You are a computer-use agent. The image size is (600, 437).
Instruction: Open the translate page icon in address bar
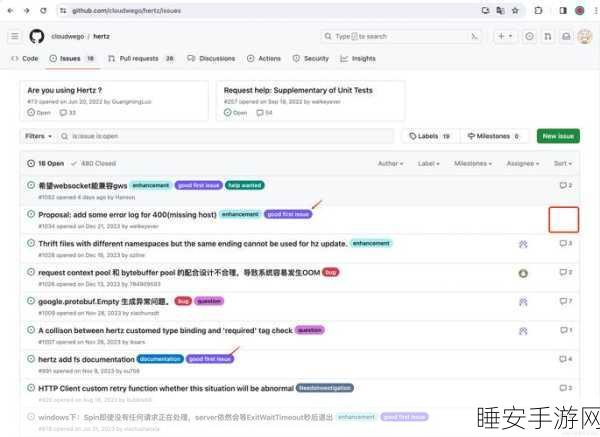coord(500,11)
